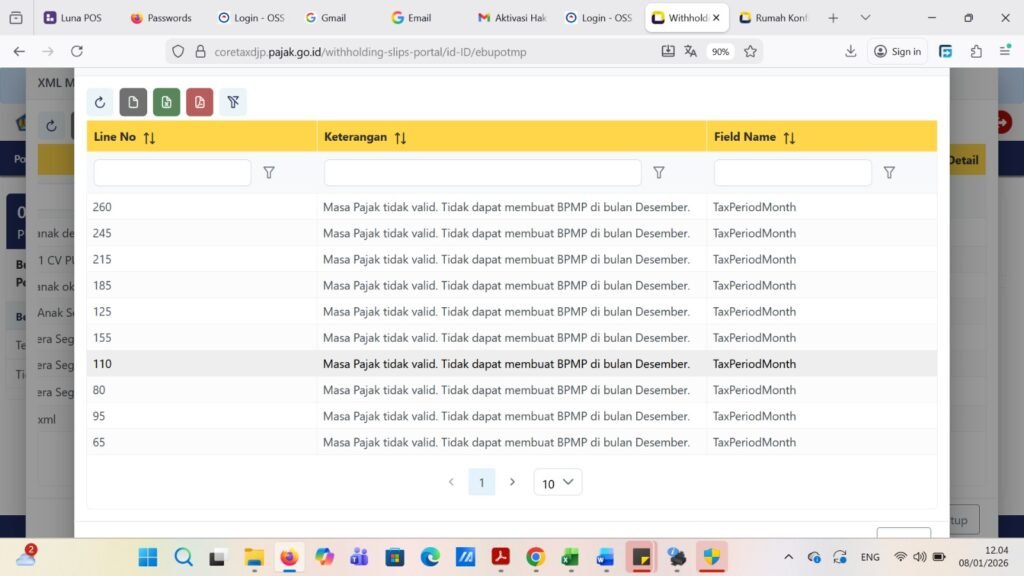Click the gray document export icon
The height and width of the screenshot is (576, 1024).
click(133, 102)
